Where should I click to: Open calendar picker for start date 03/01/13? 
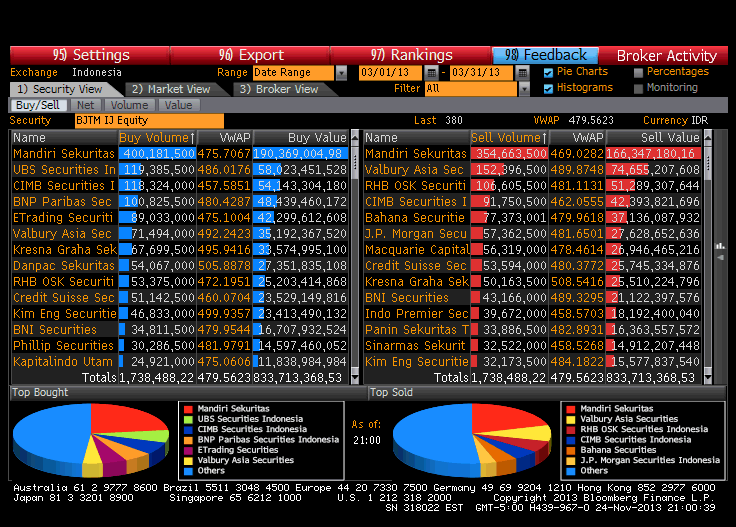pyautogui.click(x=431, y=73)
